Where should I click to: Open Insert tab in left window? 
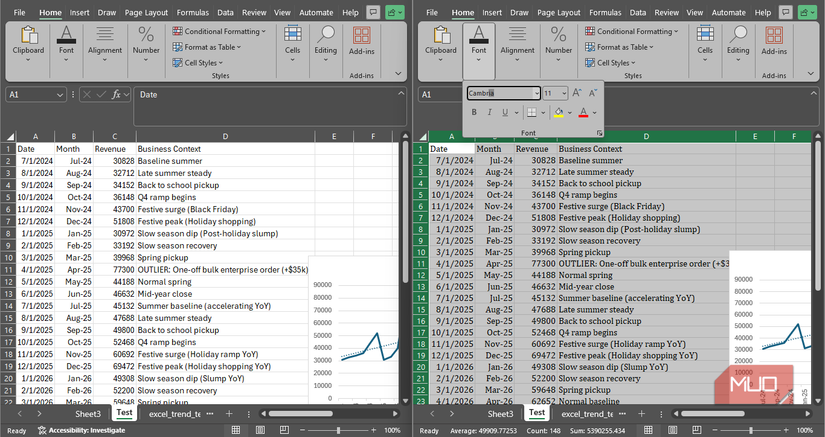79,12
